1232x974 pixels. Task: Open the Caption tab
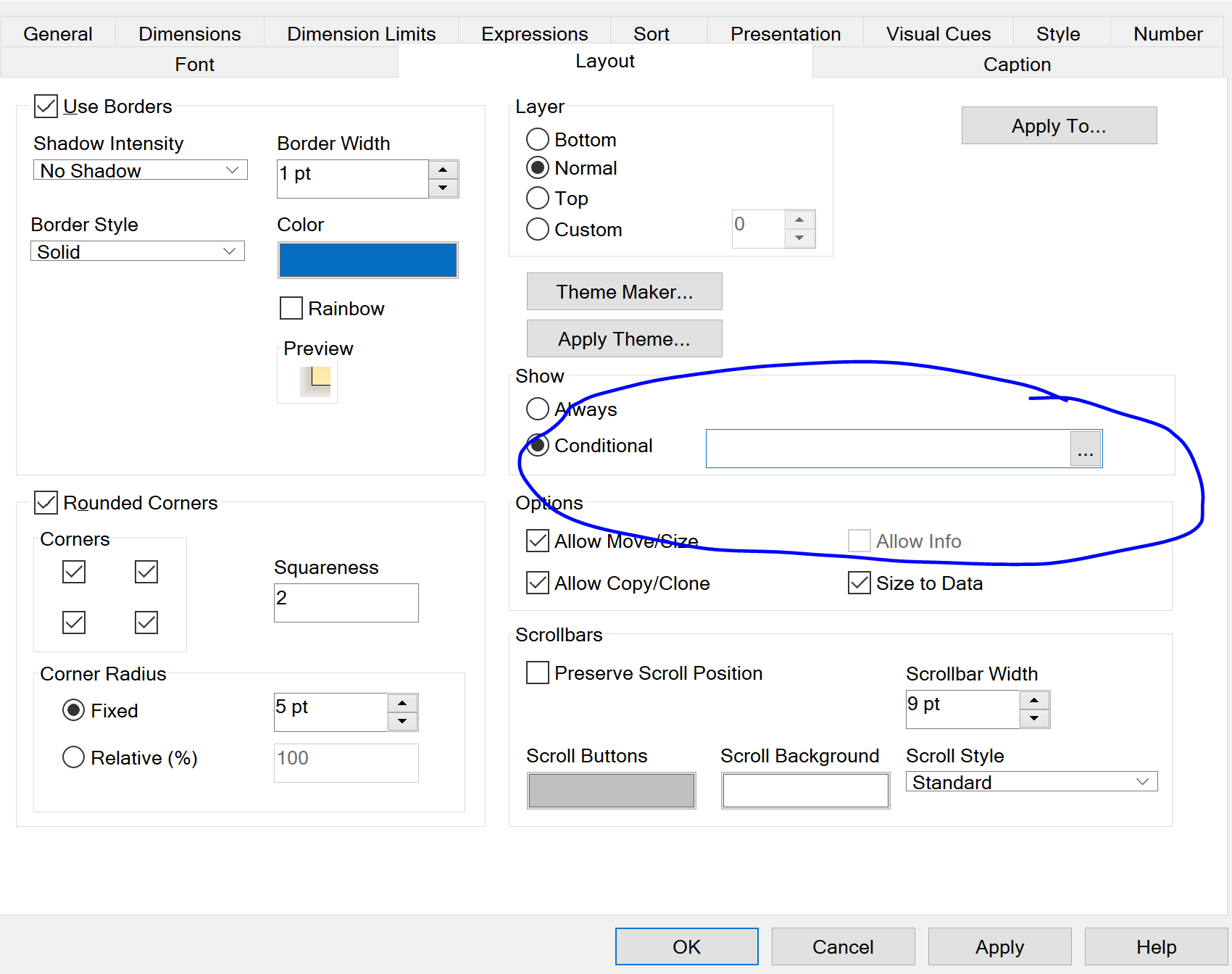1017,64
